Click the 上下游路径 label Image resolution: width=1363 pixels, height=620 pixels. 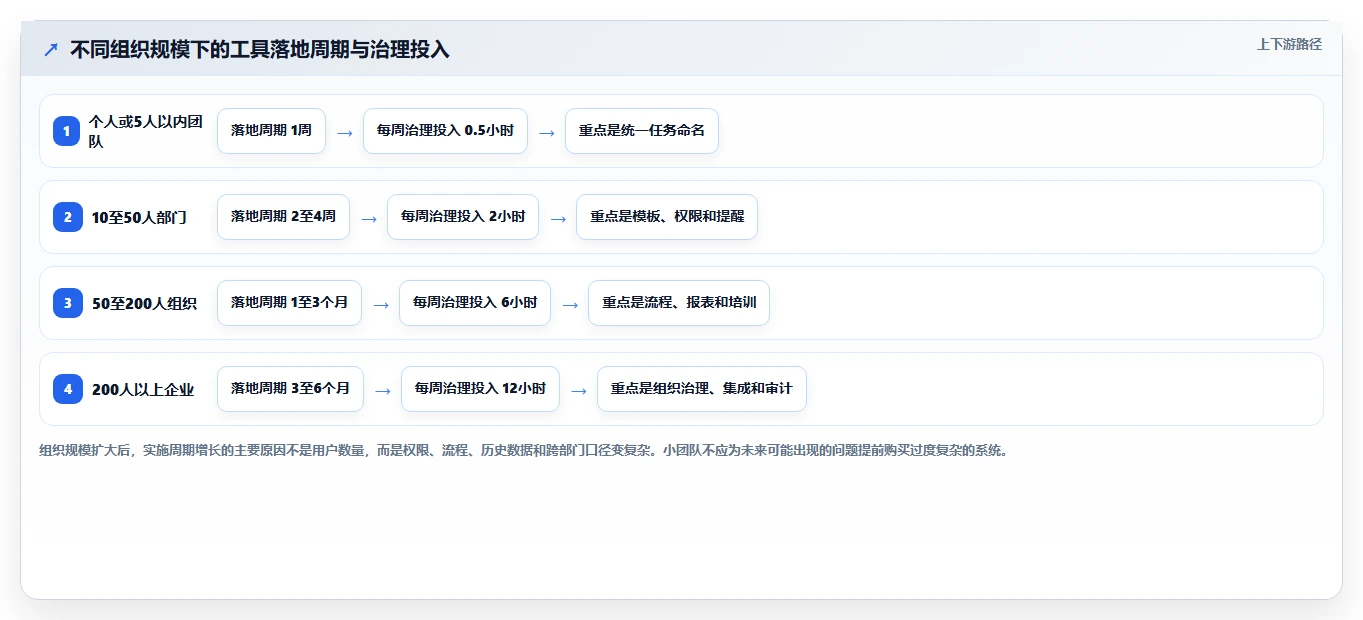[1289, 44]
